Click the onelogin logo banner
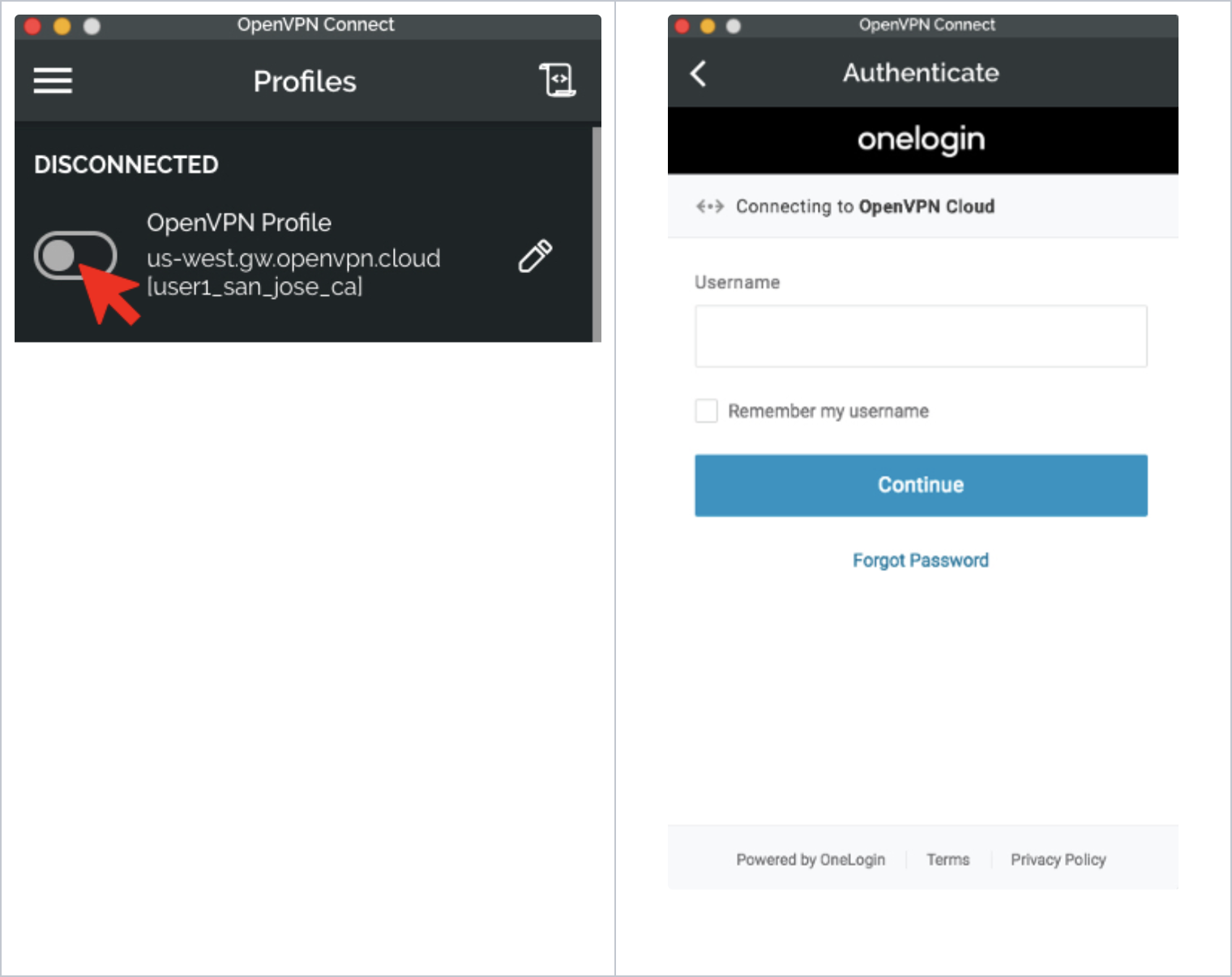The width and height of the screenshot is (1232, 977). 922,140
